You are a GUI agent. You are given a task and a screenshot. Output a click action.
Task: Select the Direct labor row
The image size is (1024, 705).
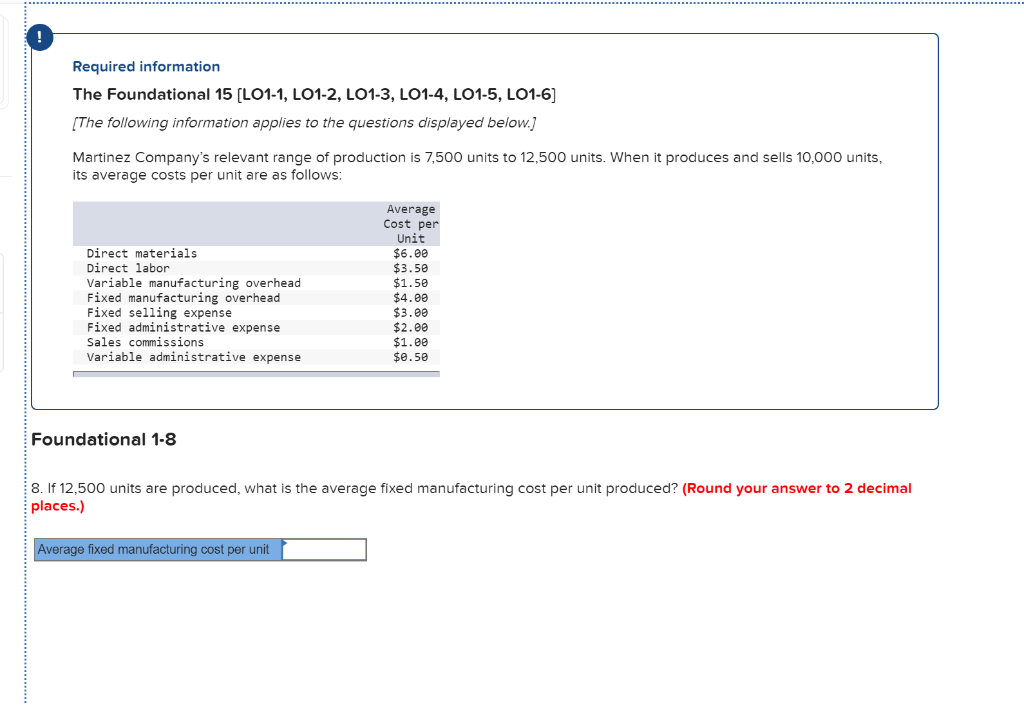point(128,268)
